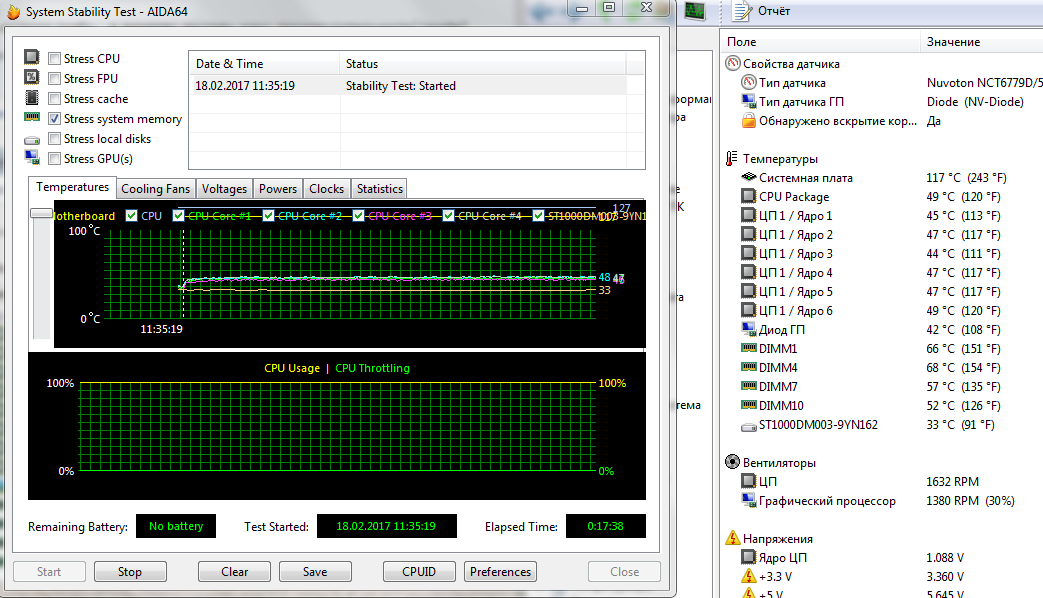The width and height of the screenshot is (1043, 598).
Task: Open the Powers tab
Action: 278,189
